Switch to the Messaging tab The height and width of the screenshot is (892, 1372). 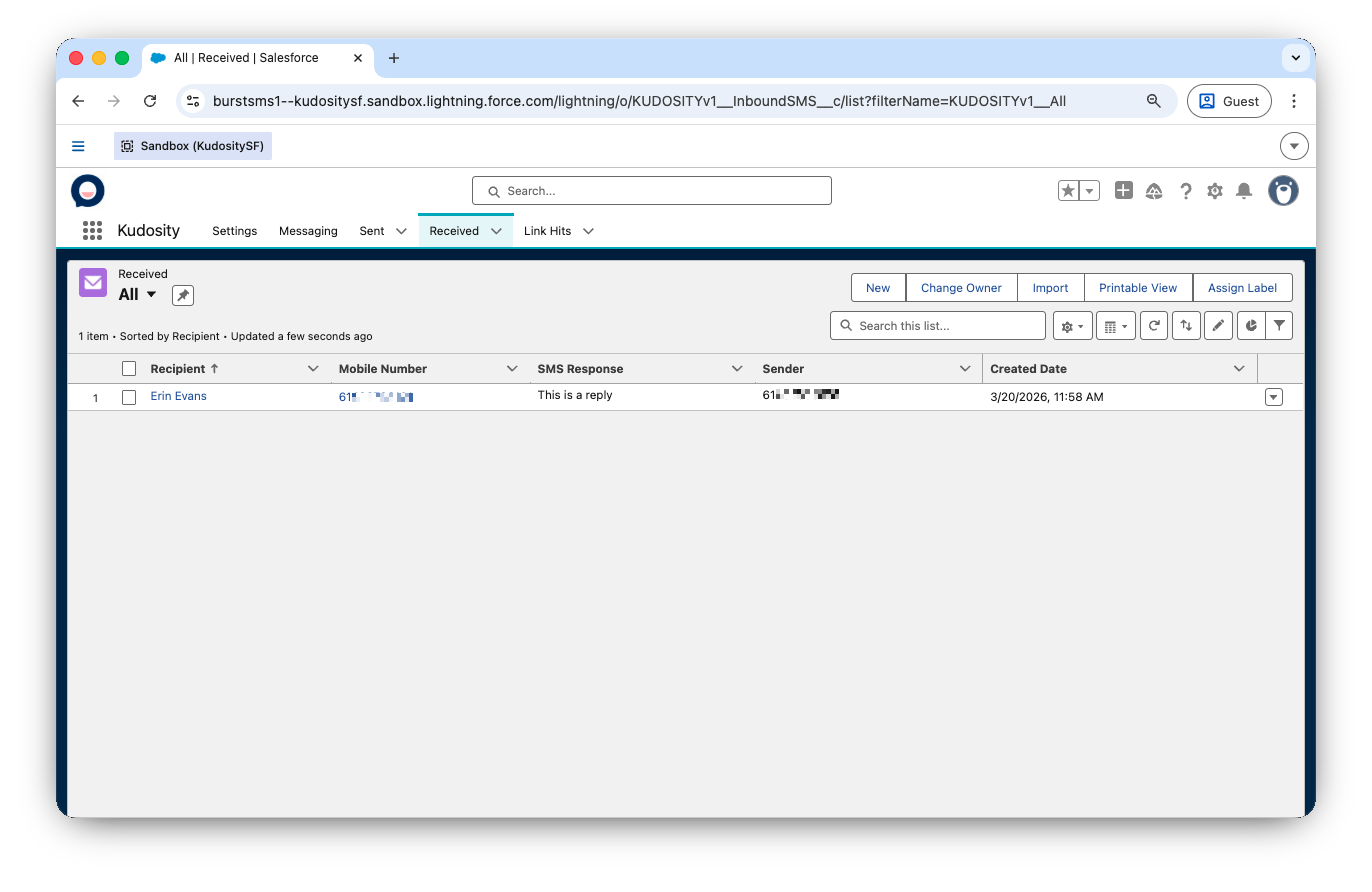tap(308, 231)
